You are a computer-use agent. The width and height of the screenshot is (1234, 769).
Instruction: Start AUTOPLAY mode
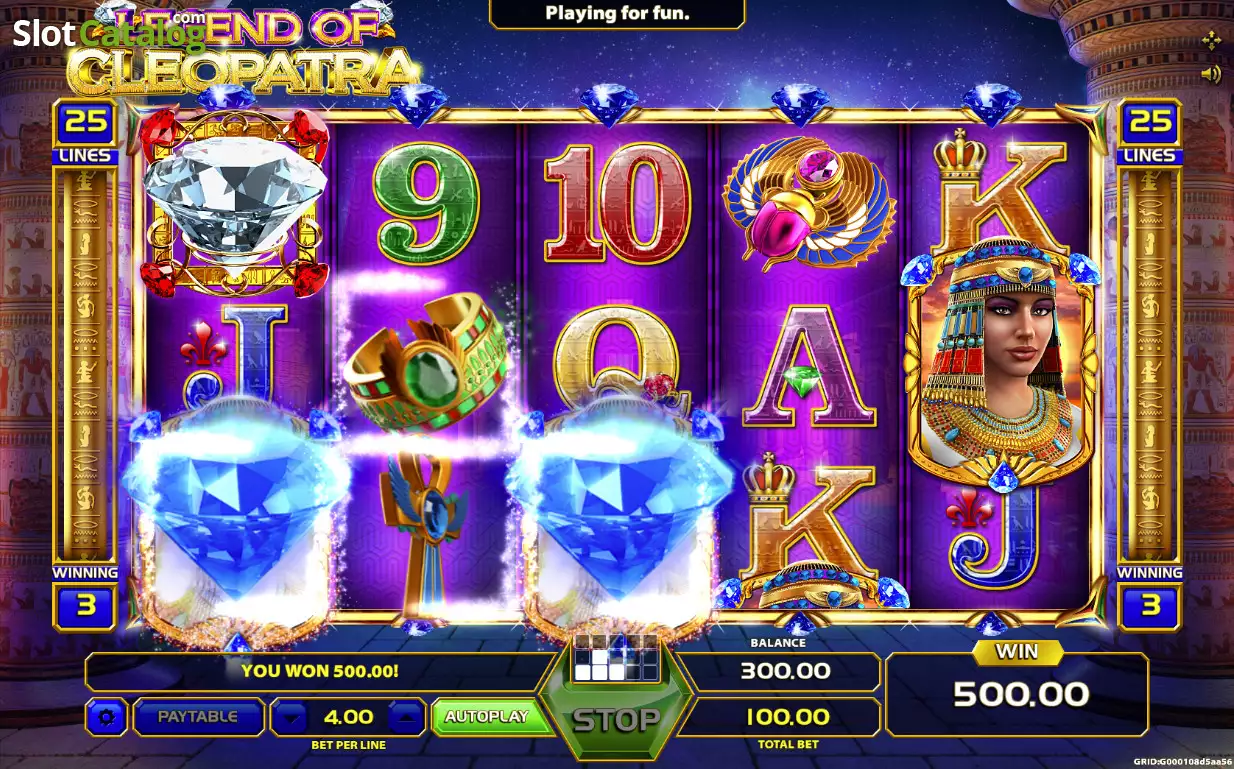coord(487,717)
